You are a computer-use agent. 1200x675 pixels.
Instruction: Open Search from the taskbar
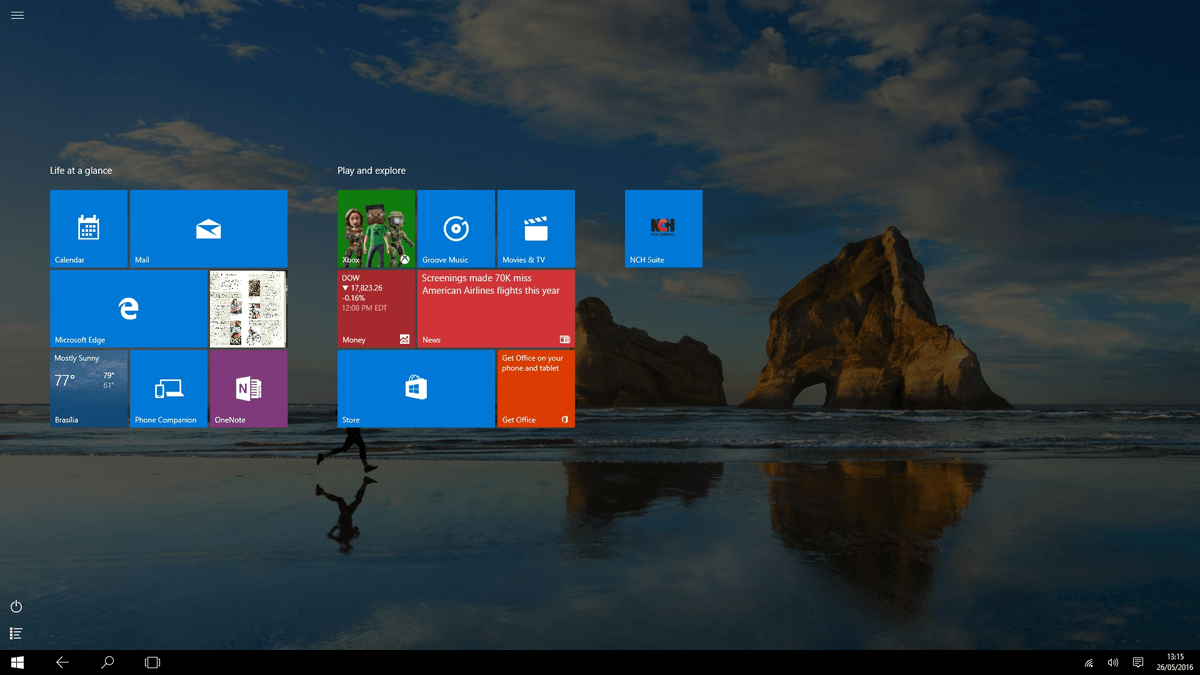pyautogui.click(x=107, y=662)
